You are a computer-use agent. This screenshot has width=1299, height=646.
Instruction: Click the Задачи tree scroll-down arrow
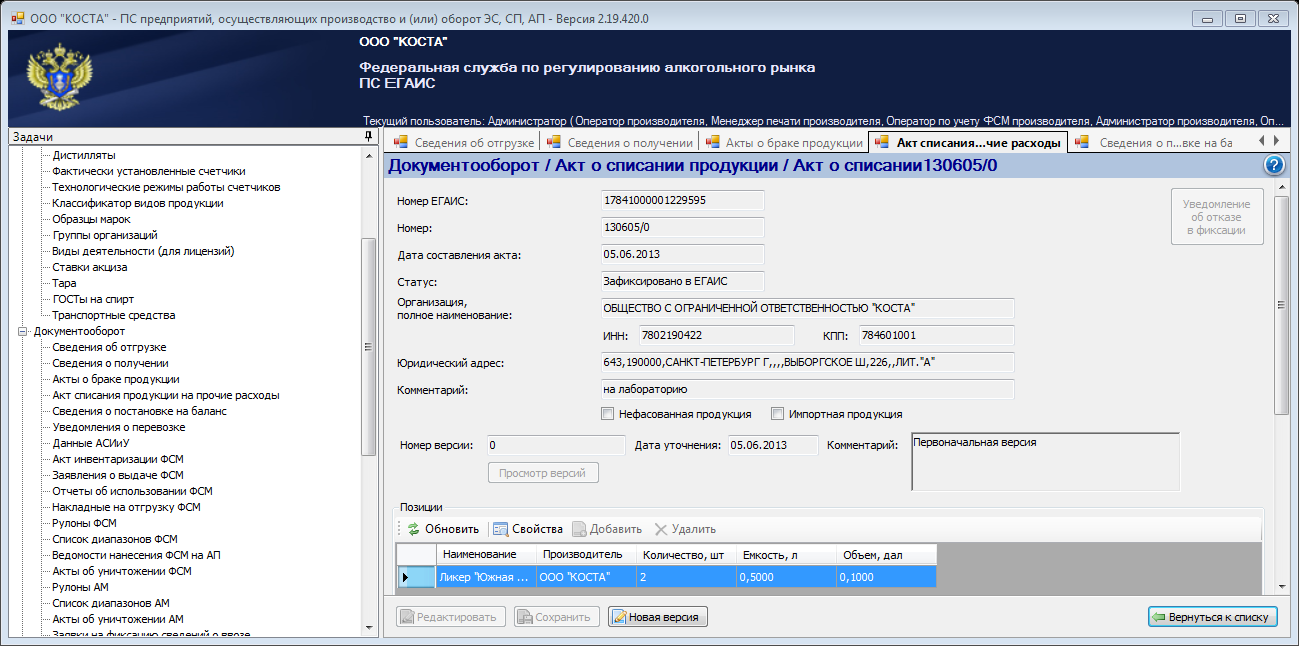click(368, 628)
